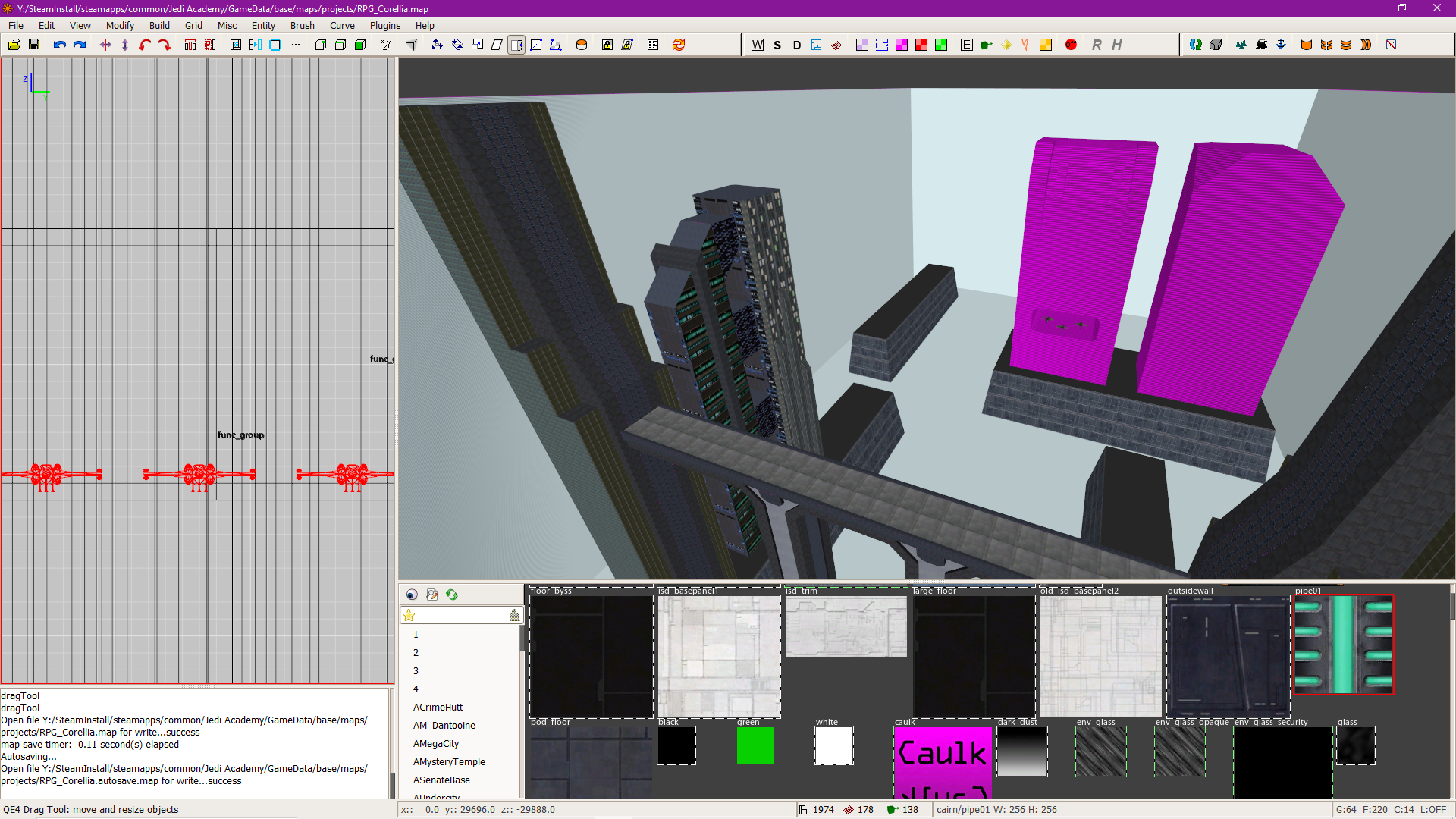Select texture tag folder 3

point(416,670)
